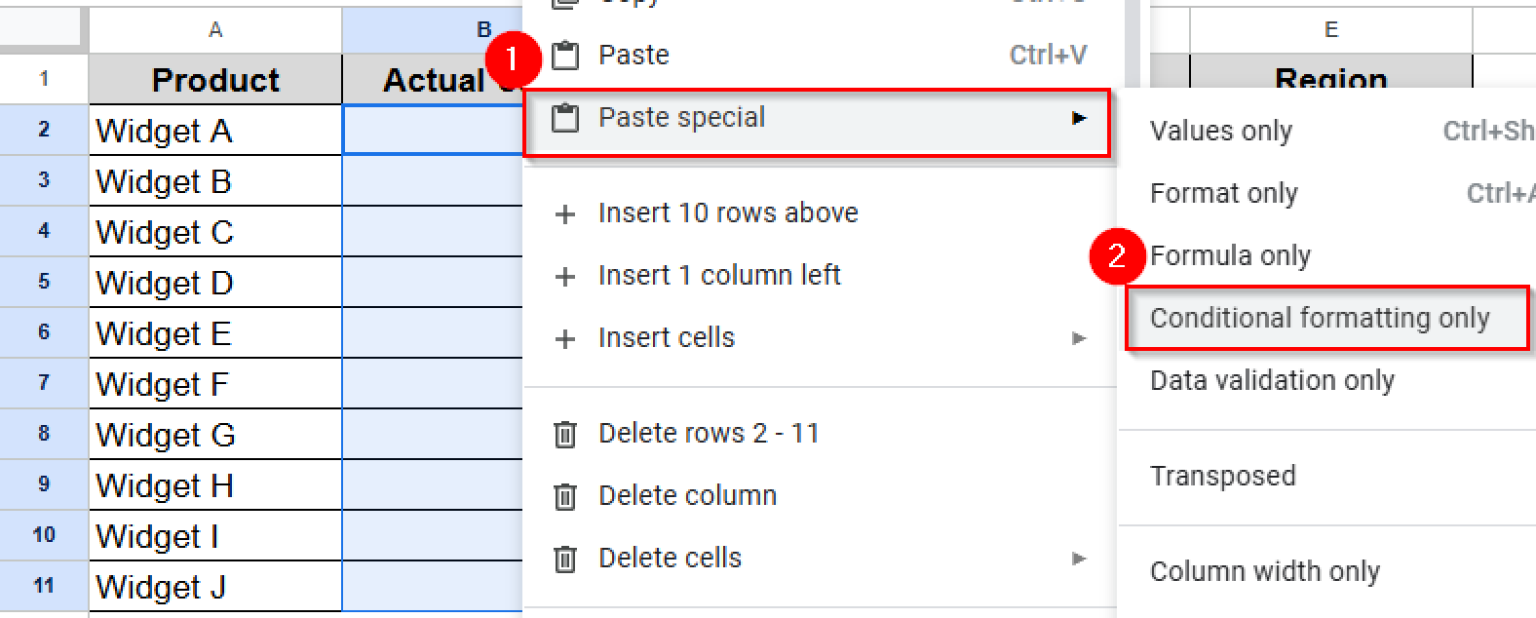This screenshot has height=618, width=1536.
Task: Click plus icon beside Insert 1 column left
Action: click(x=566, y=277)
